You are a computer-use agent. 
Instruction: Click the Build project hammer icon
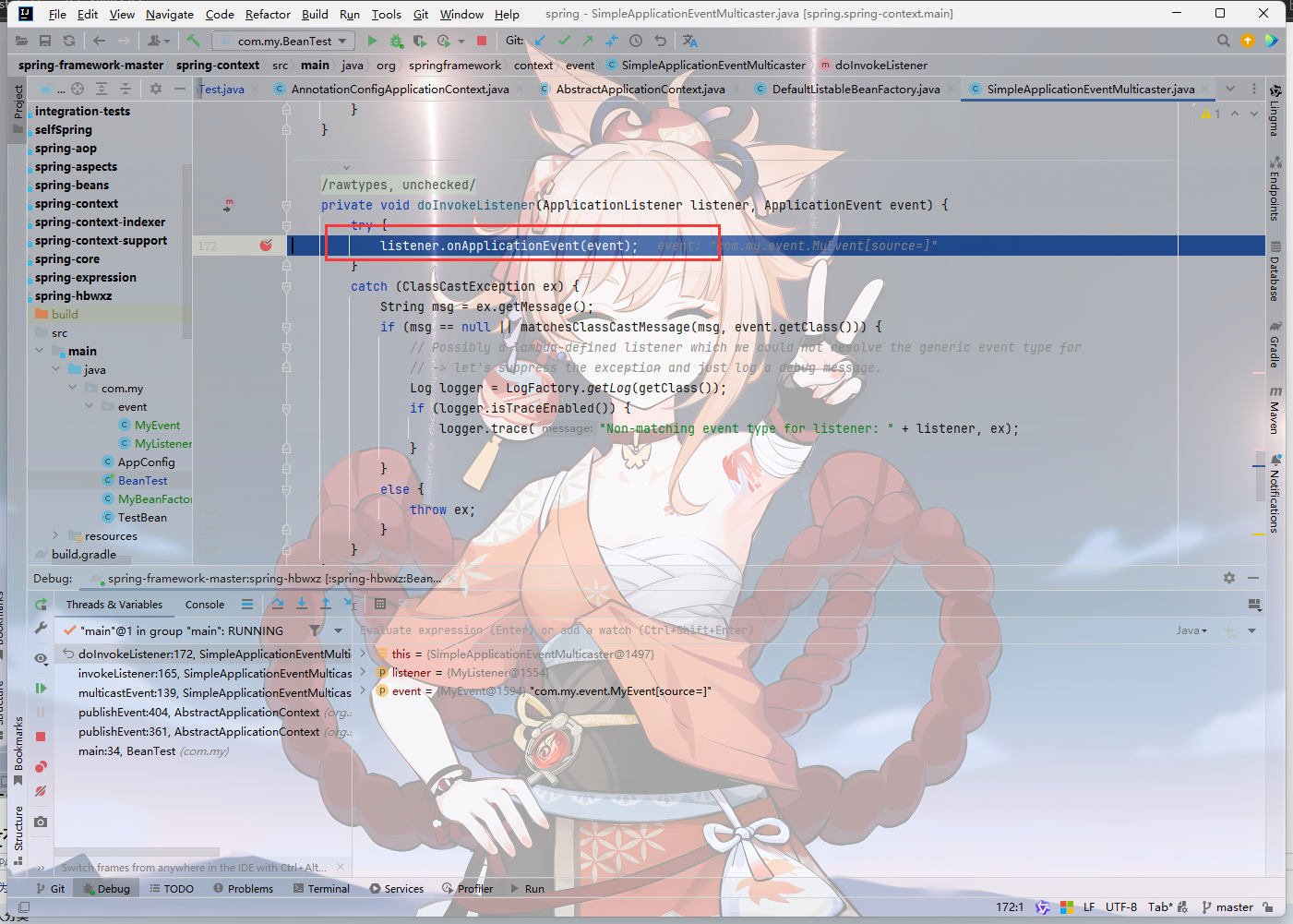point(193,41)
